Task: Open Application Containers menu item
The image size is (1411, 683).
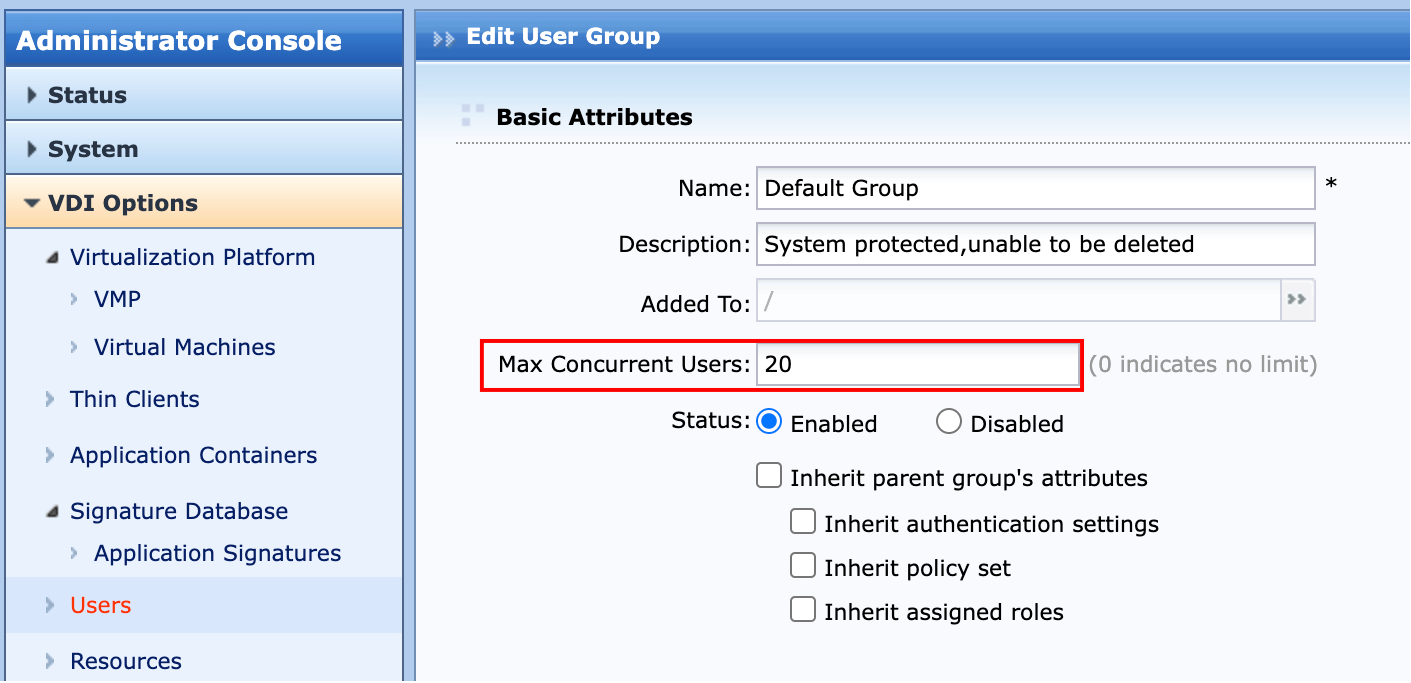Action: pos(193,455)
